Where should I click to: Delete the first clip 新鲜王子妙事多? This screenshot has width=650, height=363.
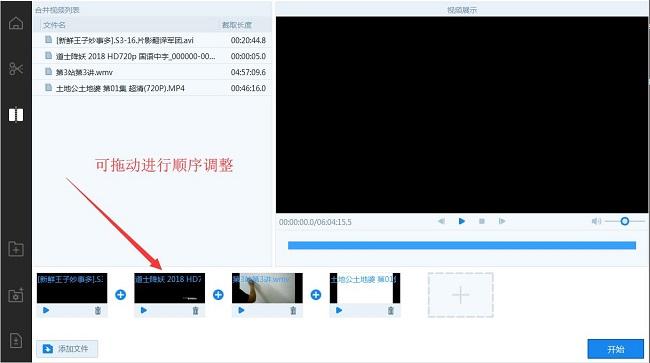[x=98, y=310]
